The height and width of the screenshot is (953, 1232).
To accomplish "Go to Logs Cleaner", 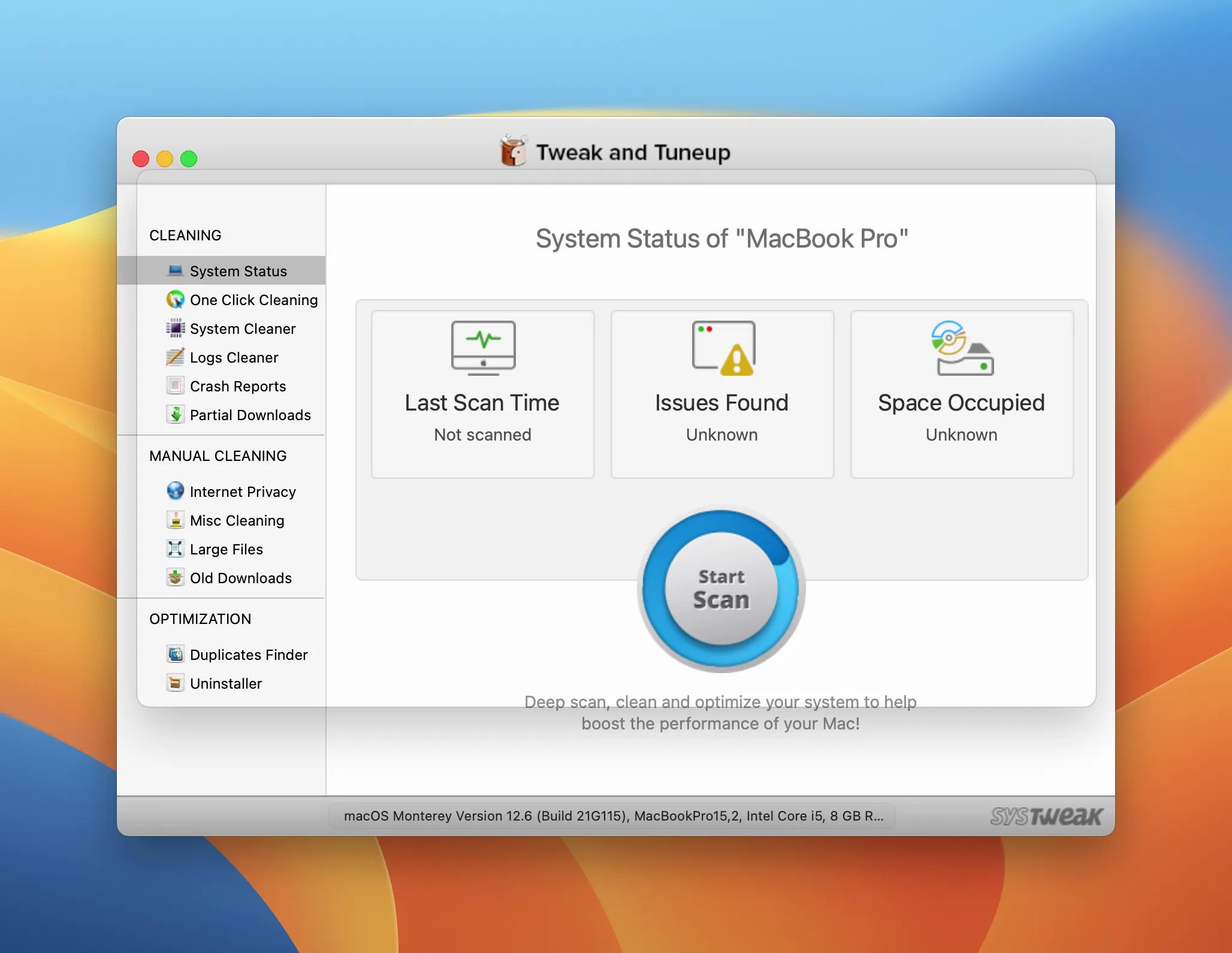I will [x=234, y=358].
